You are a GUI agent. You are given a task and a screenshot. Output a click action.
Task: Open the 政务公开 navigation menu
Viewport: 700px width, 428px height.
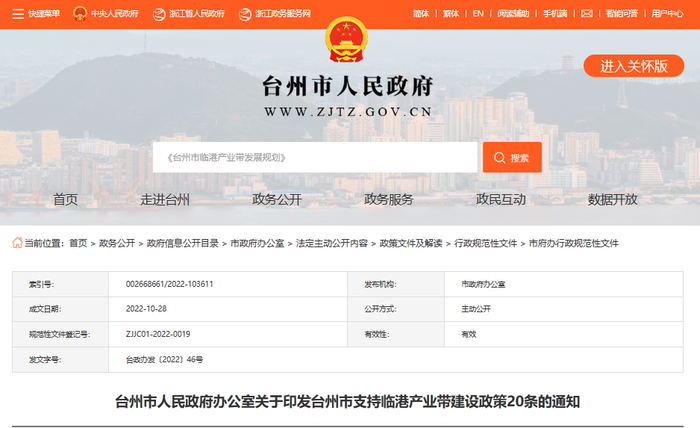(277, 199)
